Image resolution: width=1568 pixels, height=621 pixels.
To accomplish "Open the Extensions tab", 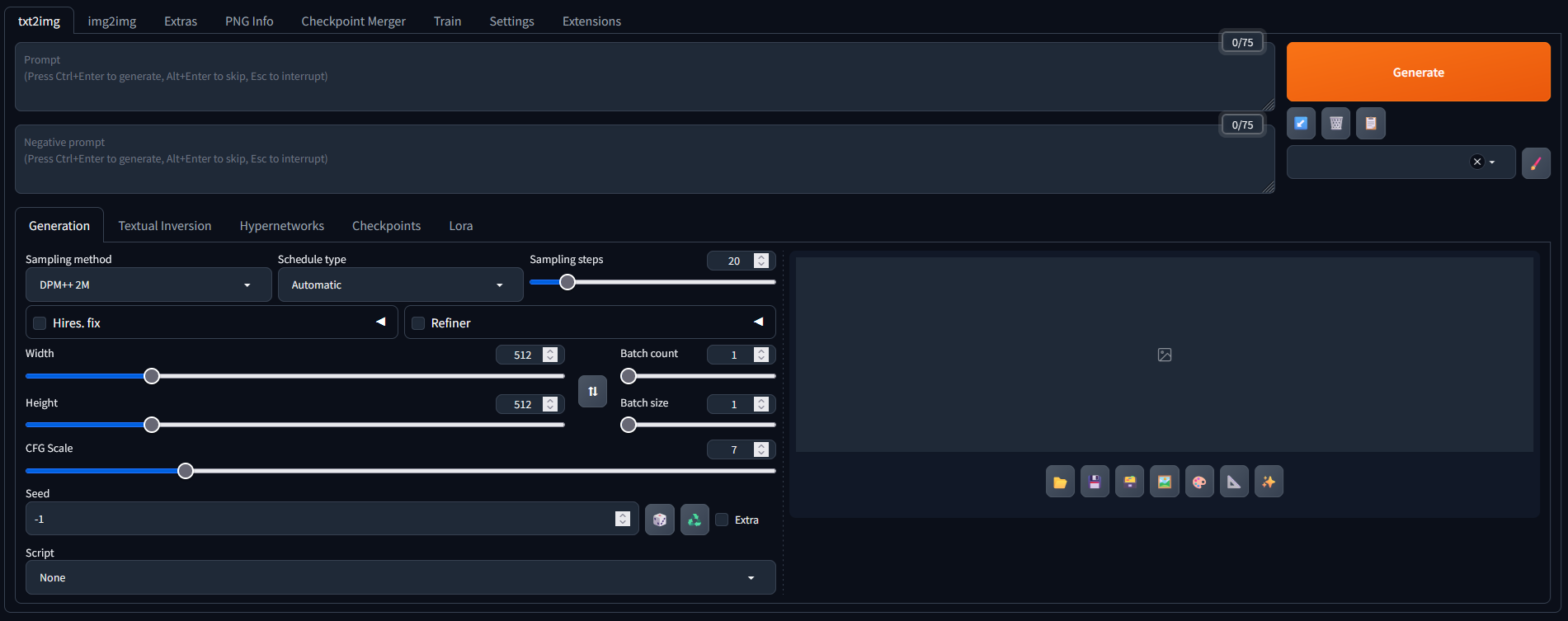I will (x=591, y=21).
